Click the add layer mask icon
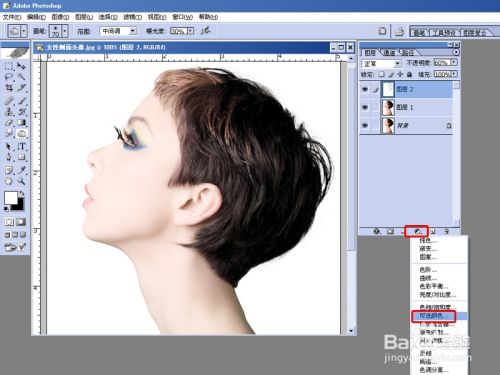Image resolution: width=500 pixels, height=375 pixels. pyautogui.click(x=390, y=231)
